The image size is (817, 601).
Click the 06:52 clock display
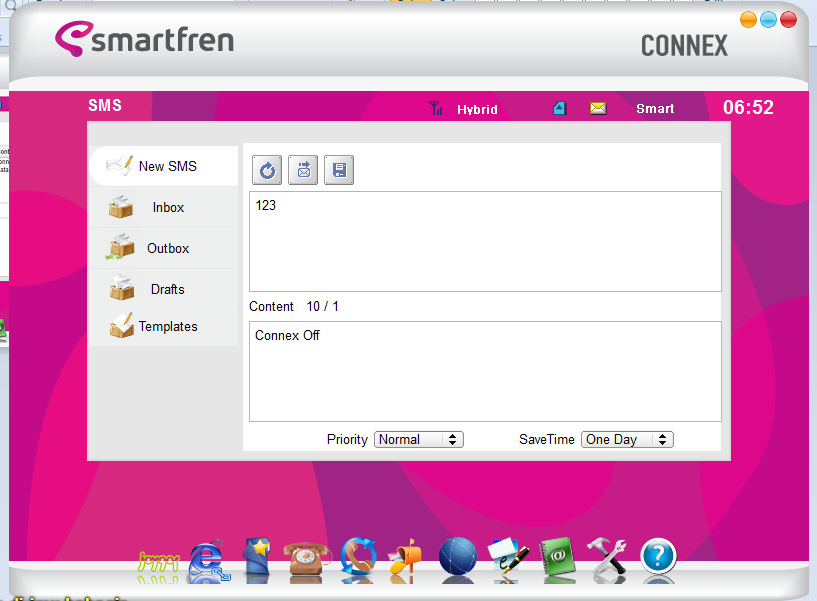pyautogui.click(x=748, y=107)
